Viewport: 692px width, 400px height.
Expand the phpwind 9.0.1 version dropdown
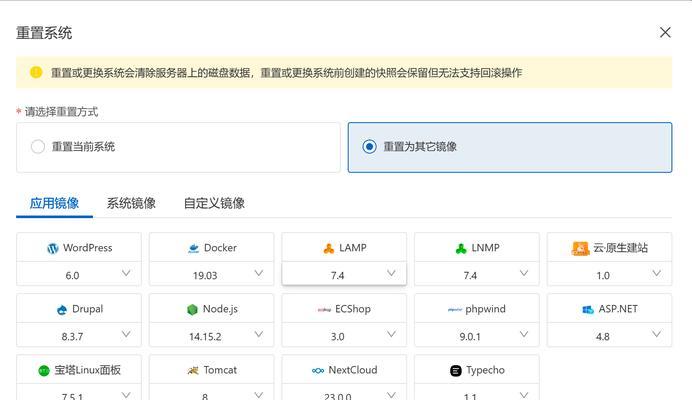coord(477,335)
